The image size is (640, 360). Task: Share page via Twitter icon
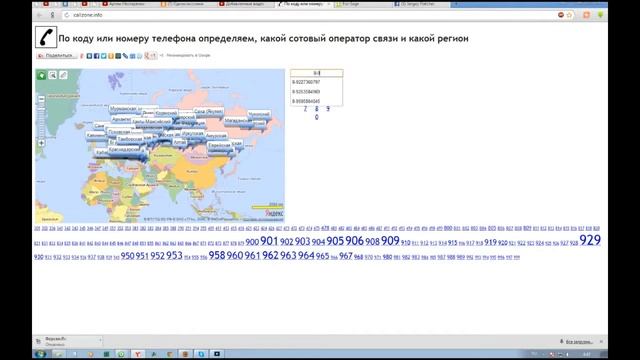click(x=104, y=56)
